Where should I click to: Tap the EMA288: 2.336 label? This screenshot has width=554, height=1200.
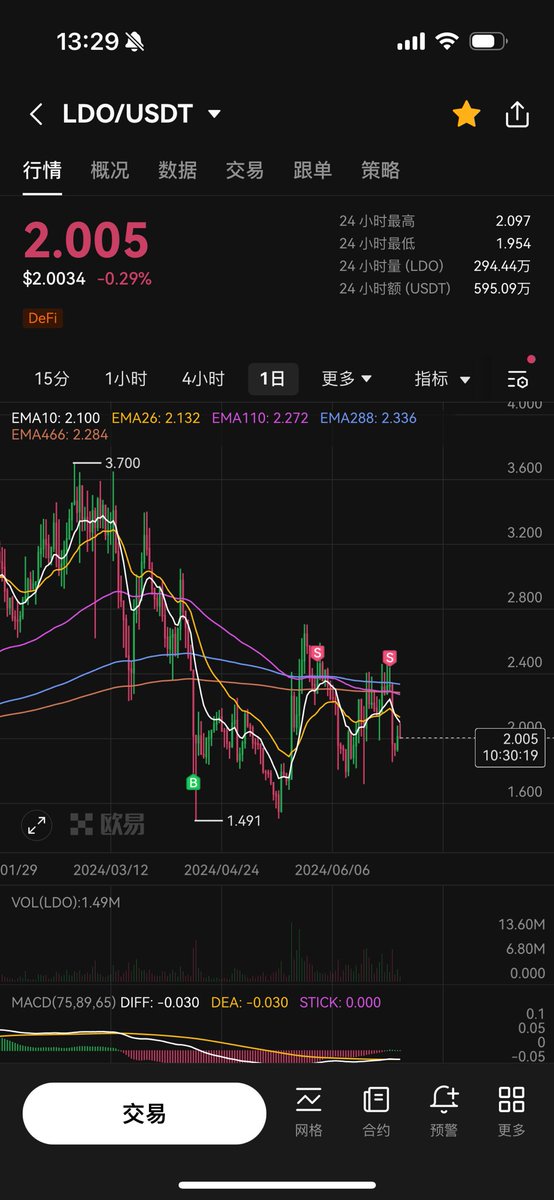coord(368,418)
